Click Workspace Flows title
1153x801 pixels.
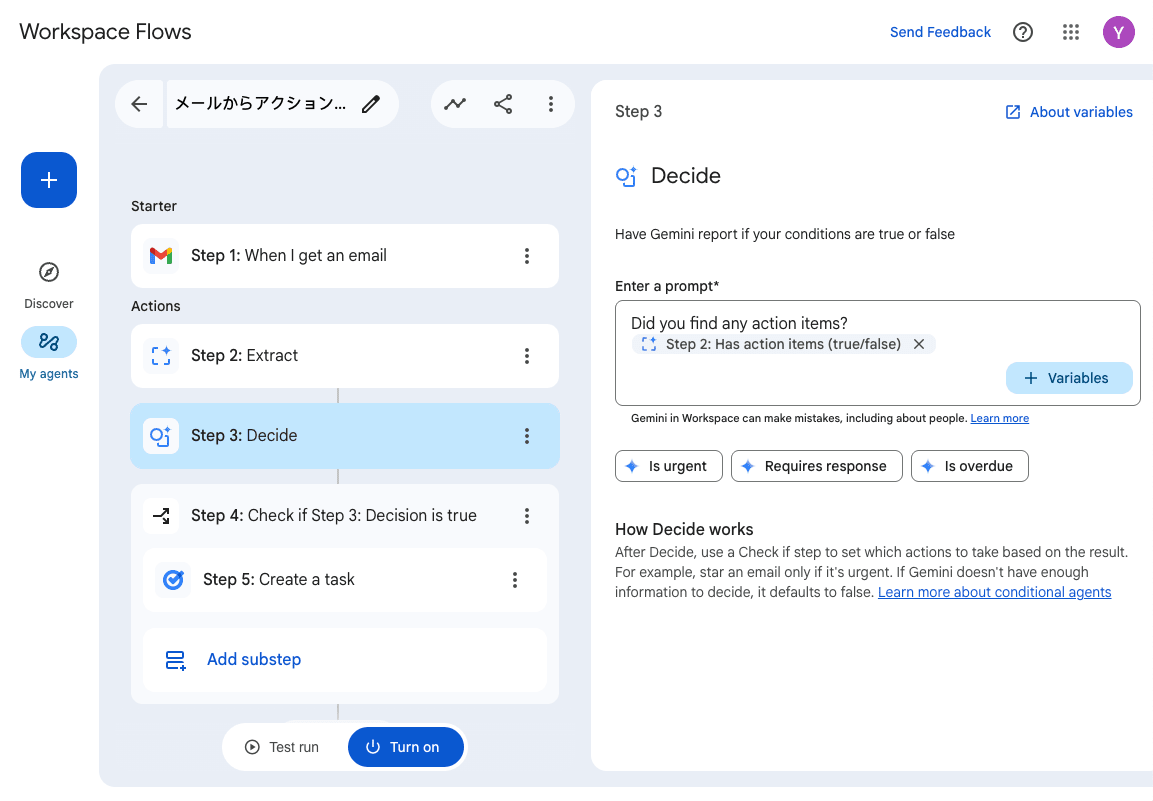[x=105, y=32]
